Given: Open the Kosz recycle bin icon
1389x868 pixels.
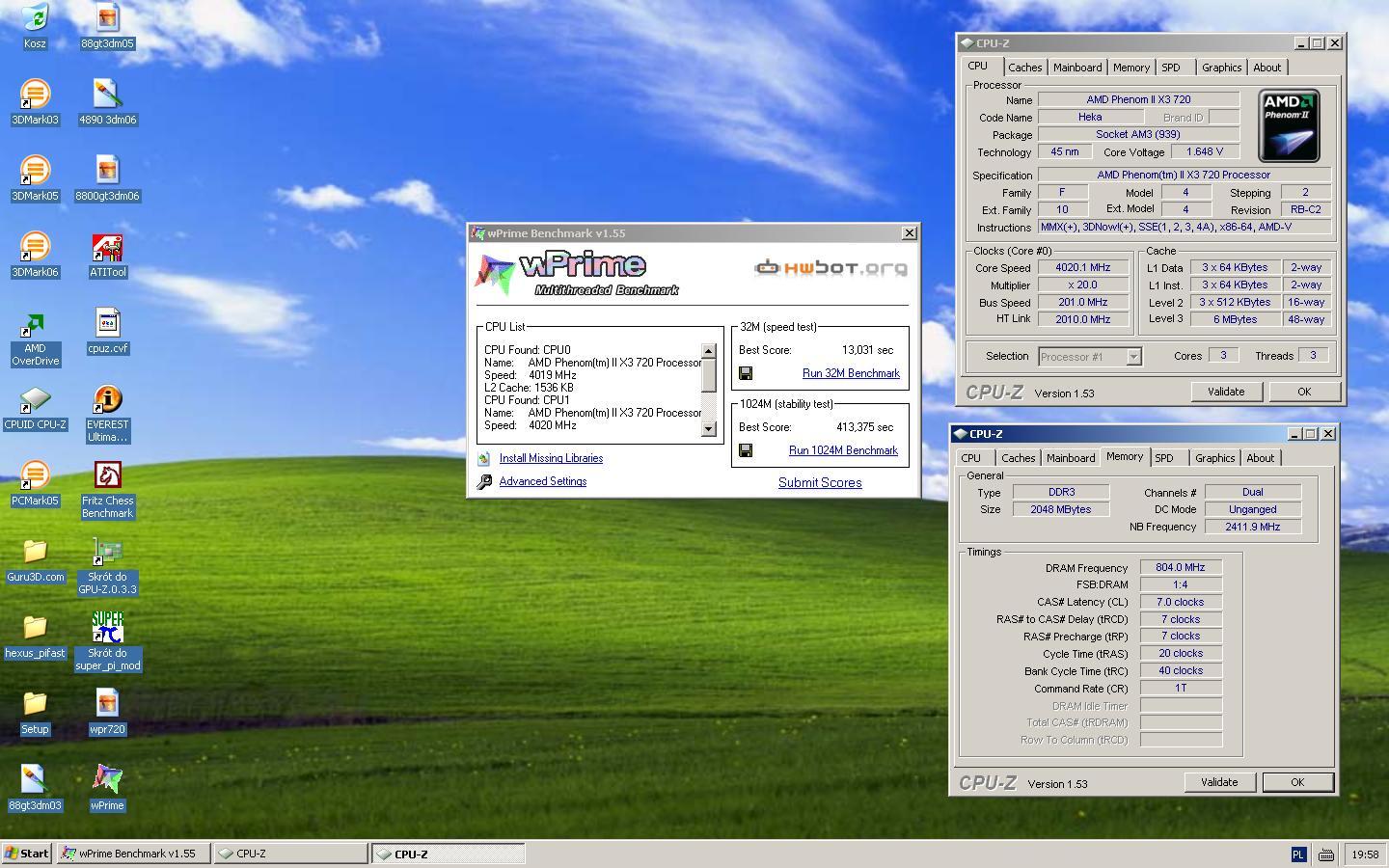Looking at the screenshot, I should click(x=35, y=25).
